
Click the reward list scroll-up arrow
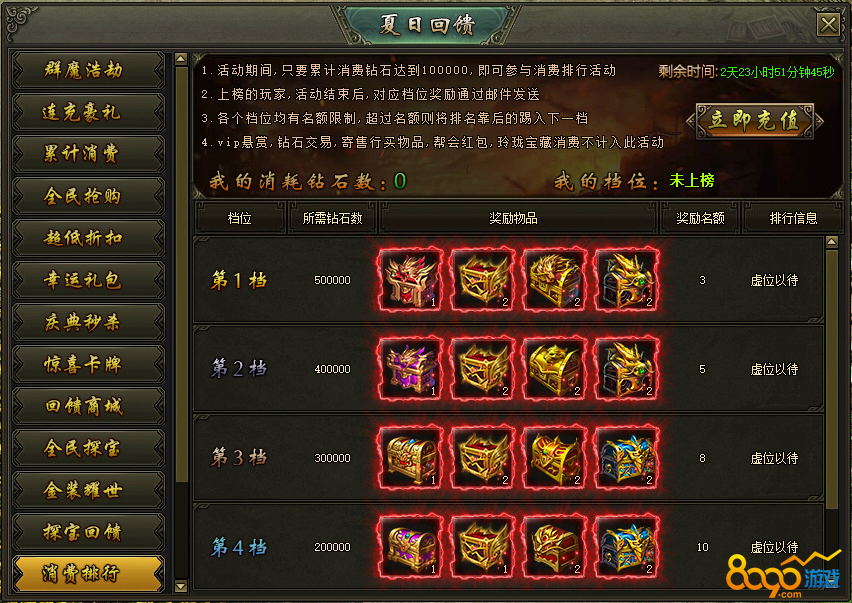coord(831,242)
